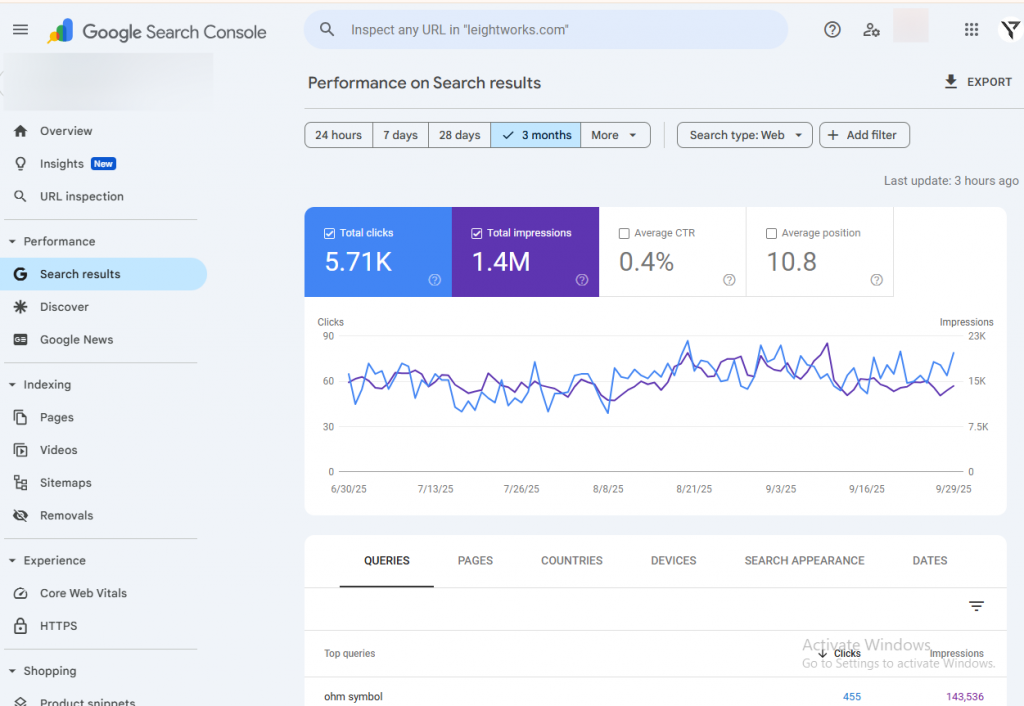Click the URL inspection search field
Viewport: 1024px width, 706px height.
[545, 30]
